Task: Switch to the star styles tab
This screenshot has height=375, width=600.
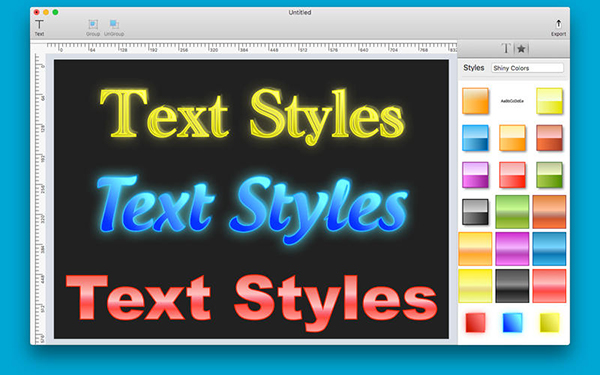Action: click(x=521, y=49)
